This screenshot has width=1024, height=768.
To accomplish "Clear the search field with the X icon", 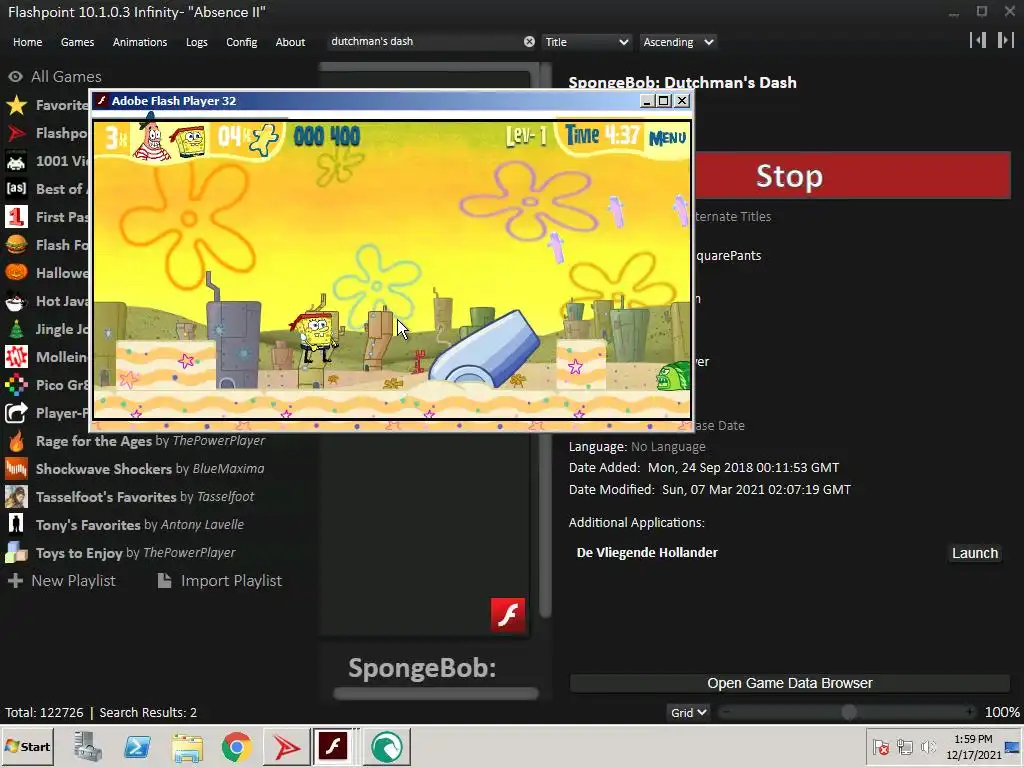I will 529,42.
